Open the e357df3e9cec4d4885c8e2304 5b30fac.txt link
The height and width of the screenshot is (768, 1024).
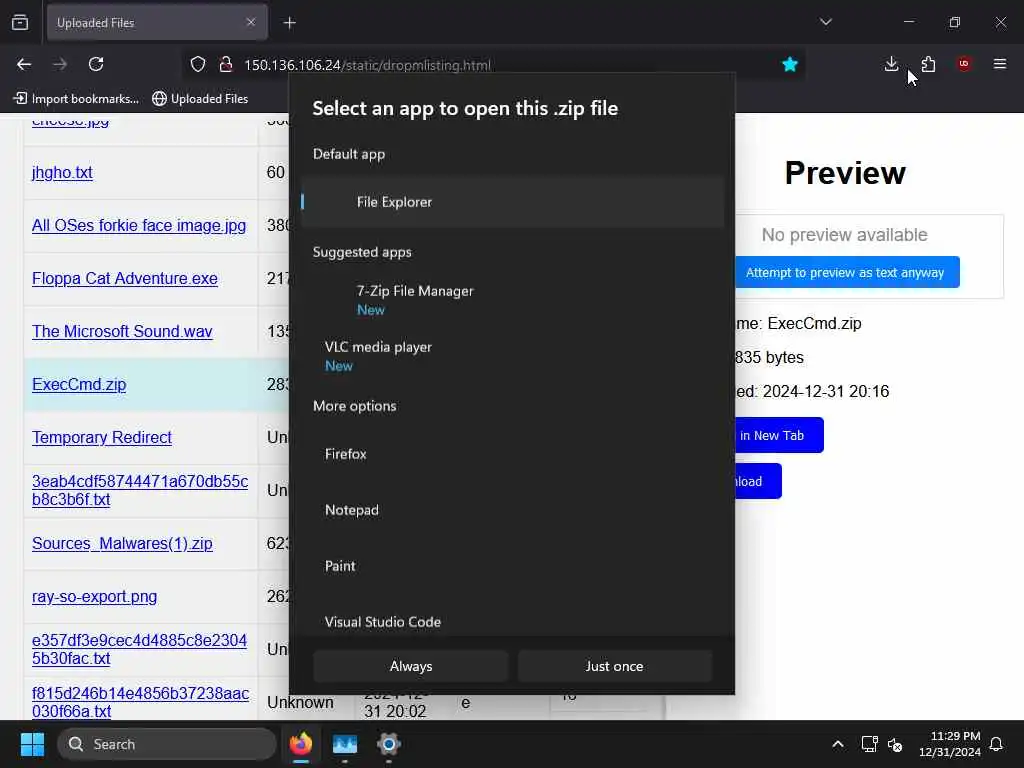click(x=139, y=649)
